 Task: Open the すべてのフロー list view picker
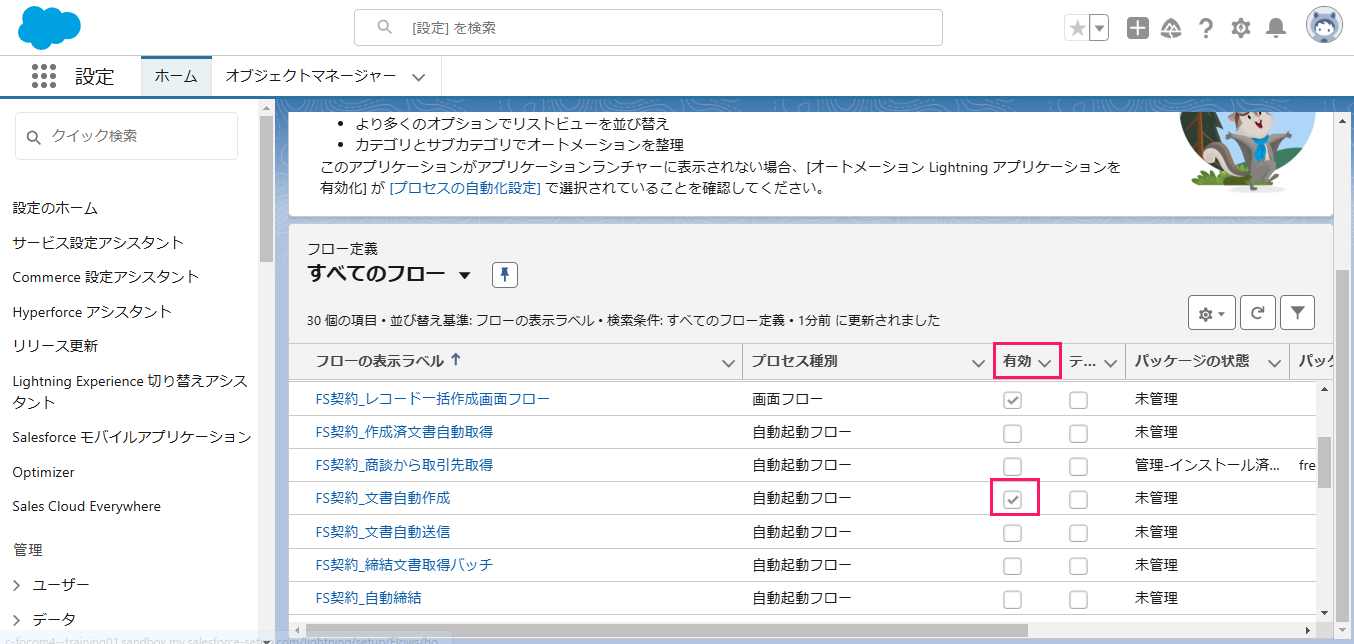pyautogui.click(x=464, y=275)
